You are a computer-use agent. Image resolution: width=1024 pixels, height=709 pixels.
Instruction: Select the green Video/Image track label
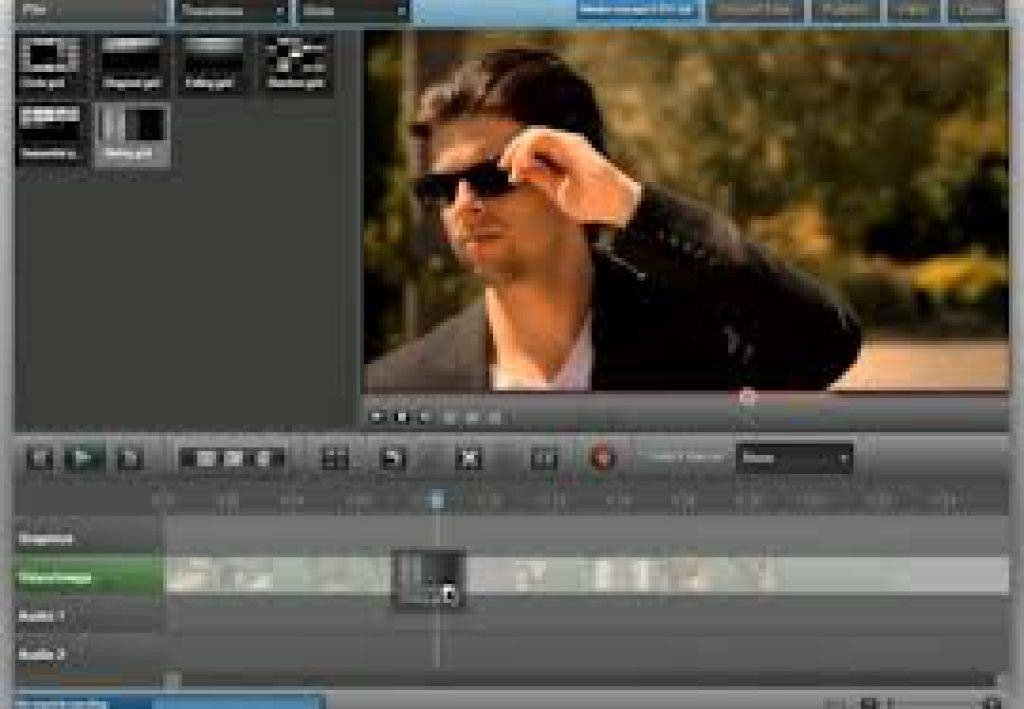tap(89, 577)
